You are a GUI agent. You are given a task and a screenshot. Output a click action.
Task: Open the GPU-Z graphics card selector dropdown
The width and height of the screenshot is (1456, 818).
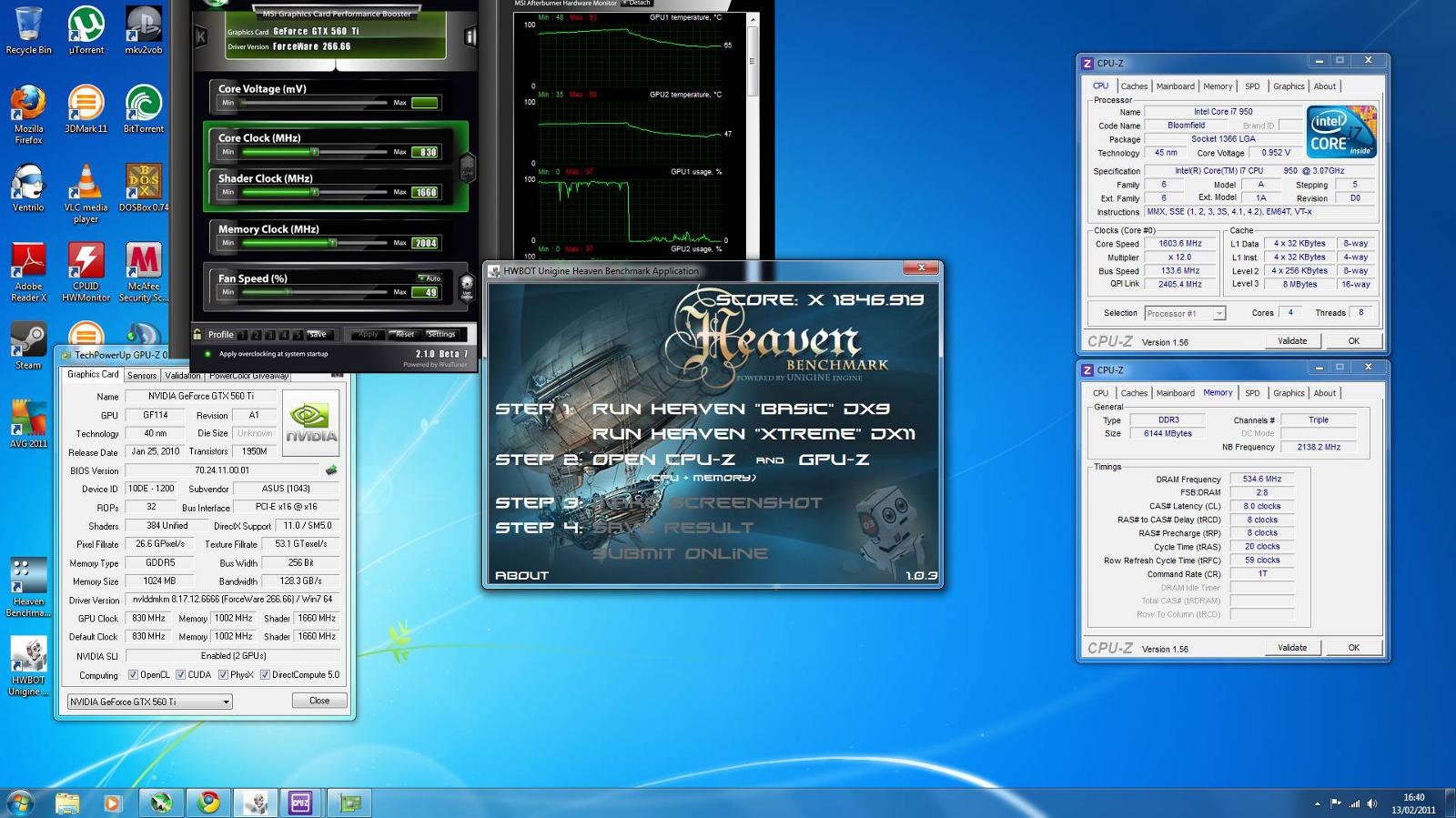point(150,702)
